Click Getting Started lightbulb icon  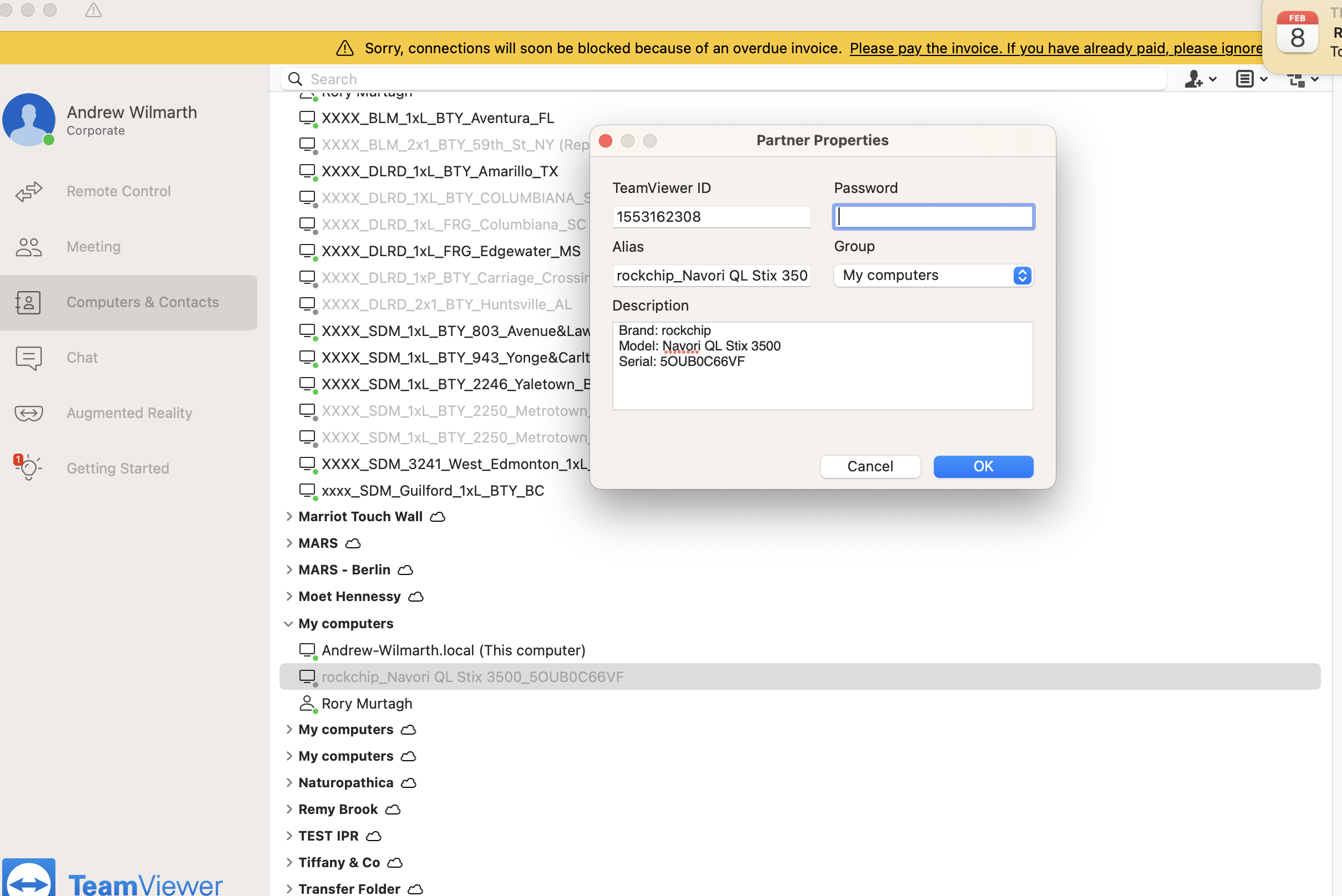click(x=29, y=468)
